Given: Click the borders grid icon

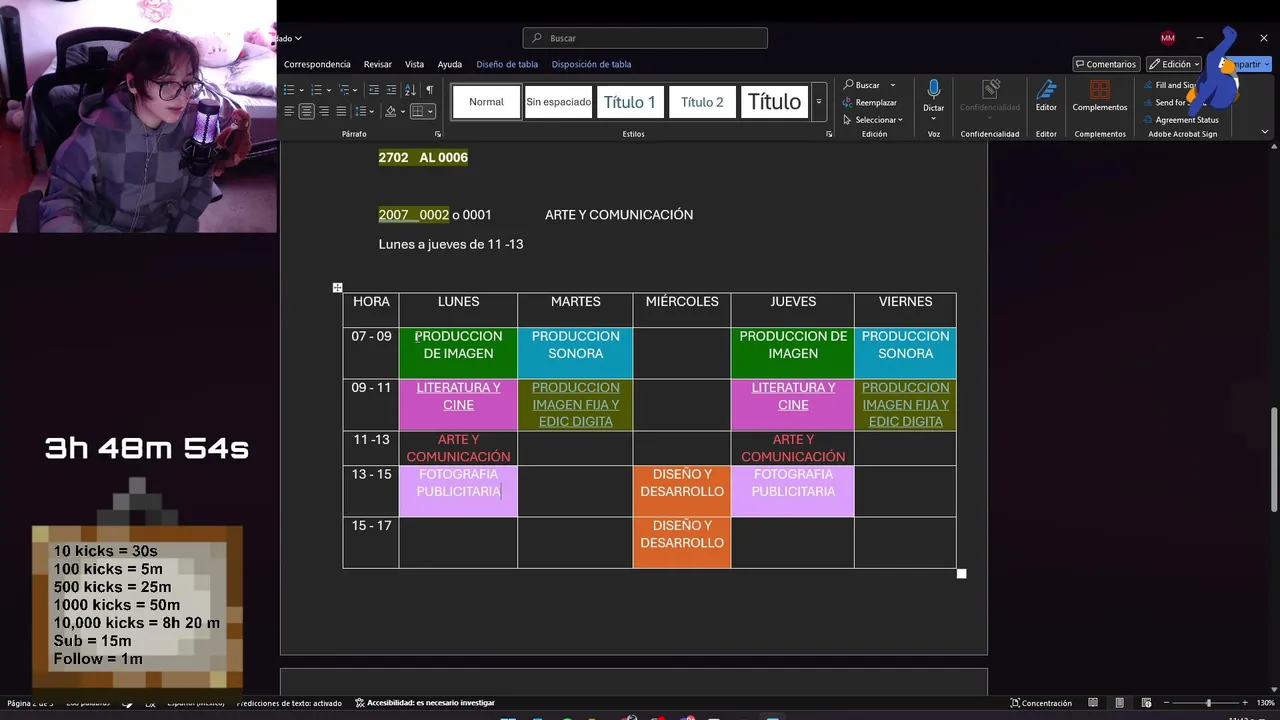Looking at the screenshot, I should coord(418,111).
